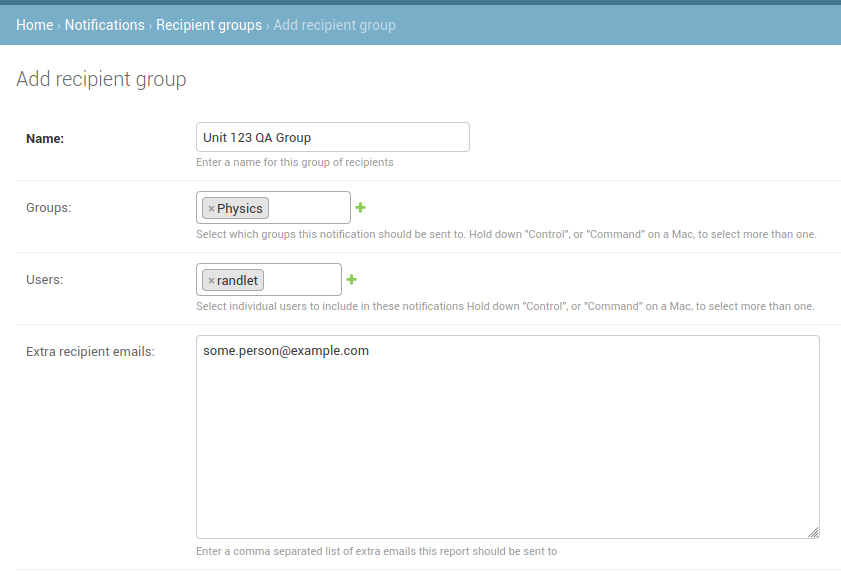Open the Notifications breadcrumb link
This screenshot has width=841, height=577.
(x=105, y=25)
